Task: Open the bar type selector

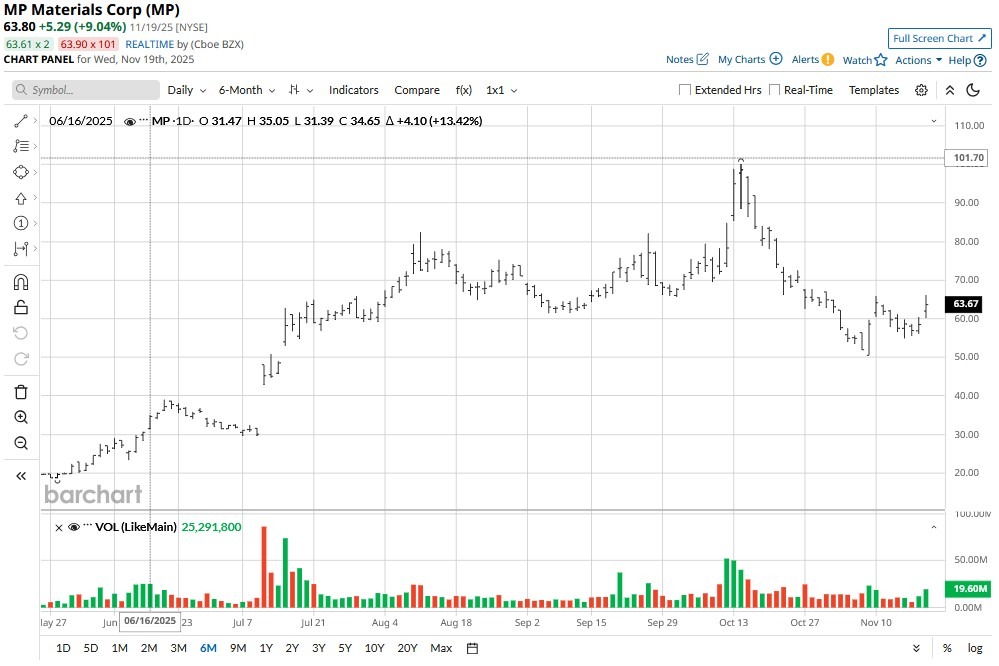Action: tap(301, 90)
